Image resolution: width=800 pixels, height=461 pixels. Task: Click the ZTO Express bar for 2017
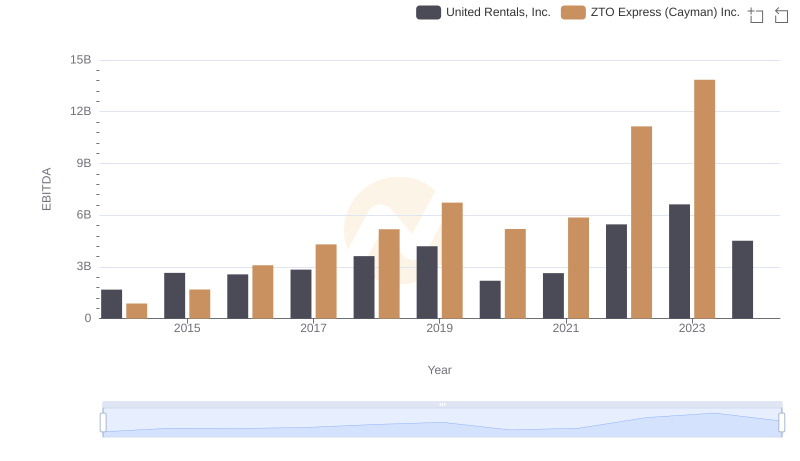(326, 281)
